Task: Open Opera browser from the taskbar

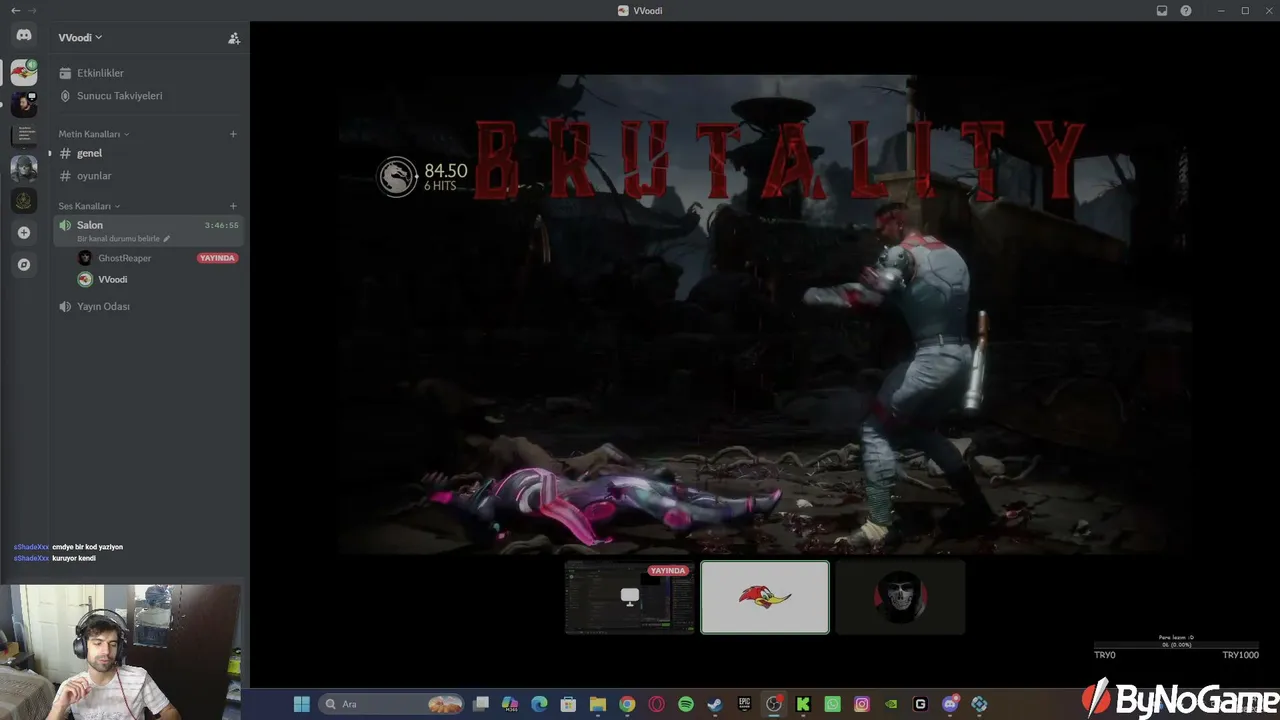Action: (656, 704)
